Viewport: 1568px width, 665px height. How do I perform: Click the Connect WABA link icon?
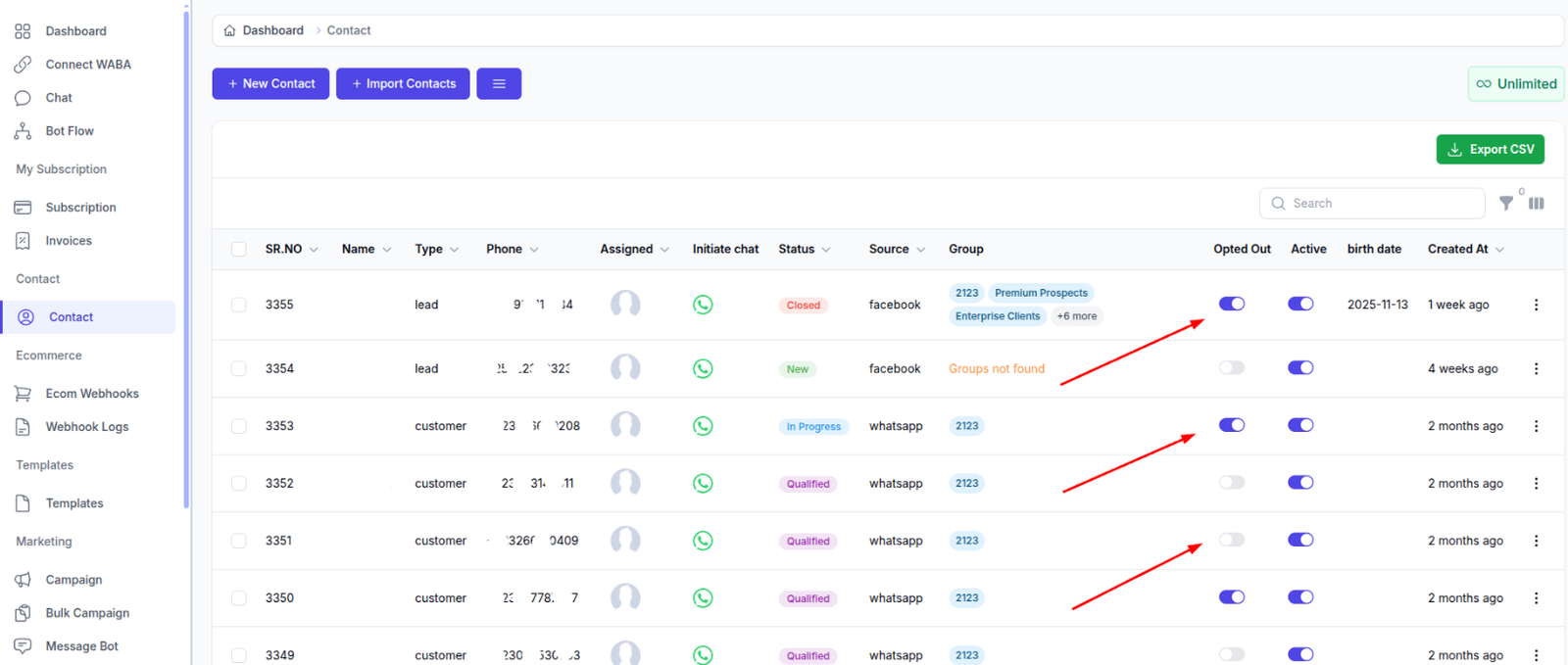tap(23, 65)
